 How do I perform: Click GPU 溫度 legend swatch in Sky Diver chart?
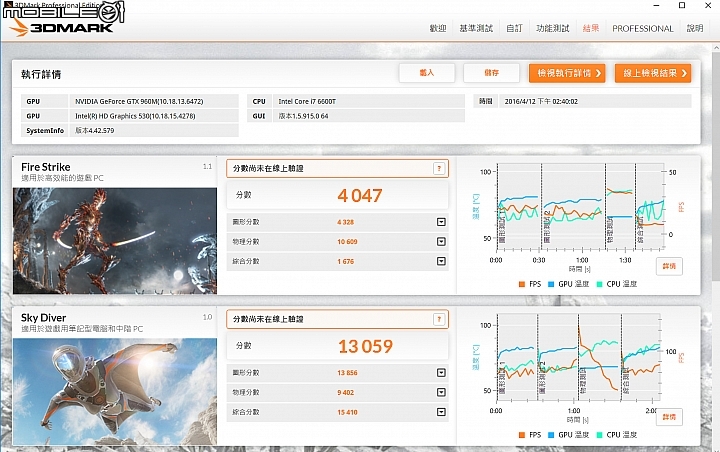coord(551,435)
